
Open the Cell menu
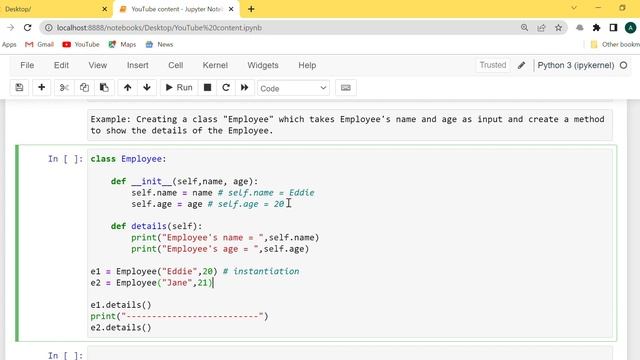(176, 65)
